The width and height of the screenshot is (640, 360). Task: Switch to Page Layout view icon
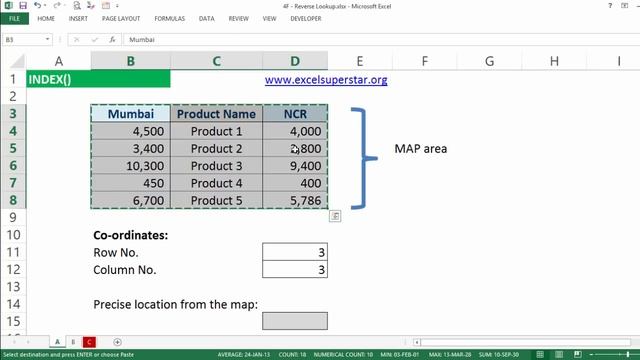tap(559, 354)
